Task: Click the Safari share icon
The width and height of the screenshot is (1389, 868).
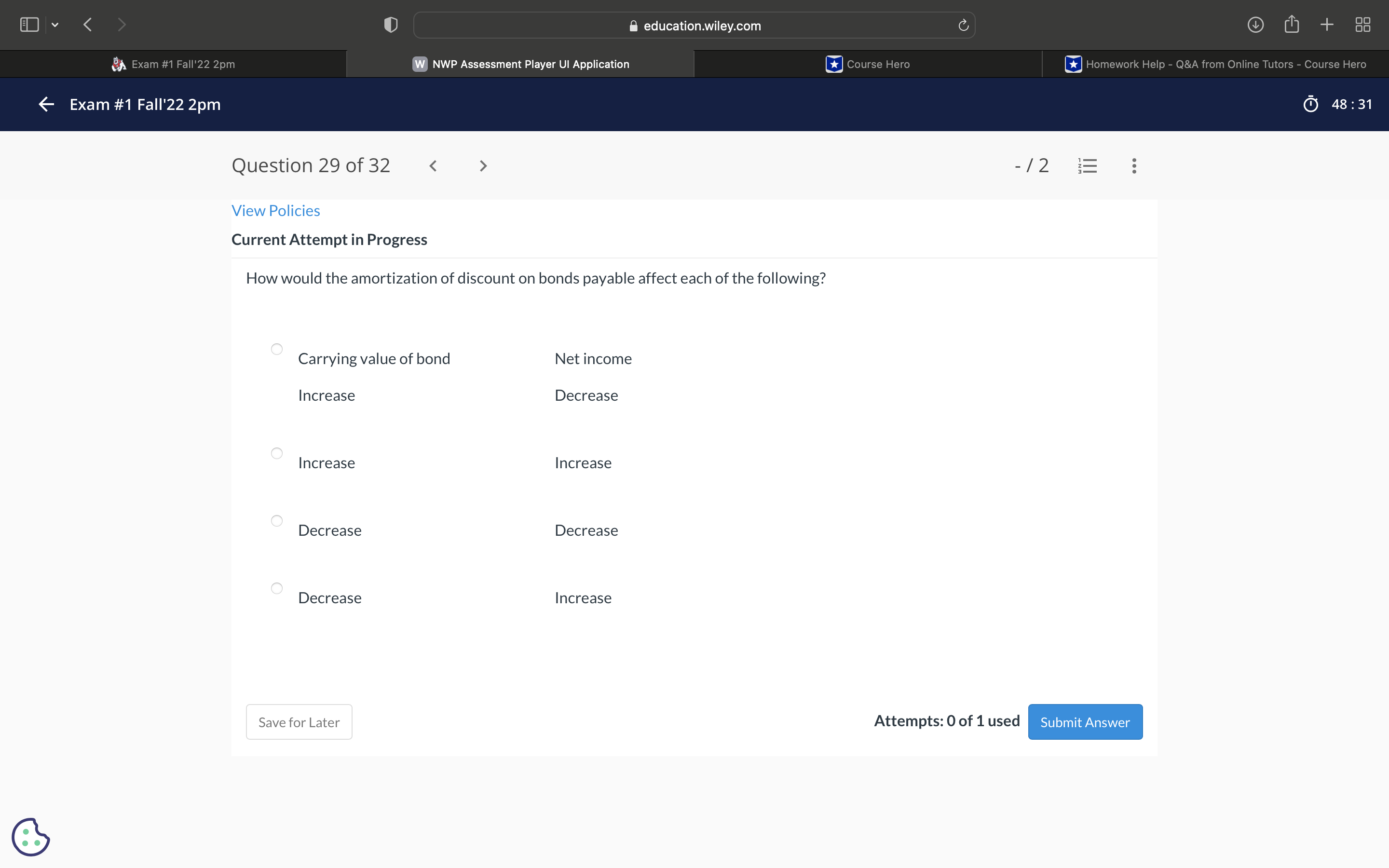Action: tap(1292, 25)
